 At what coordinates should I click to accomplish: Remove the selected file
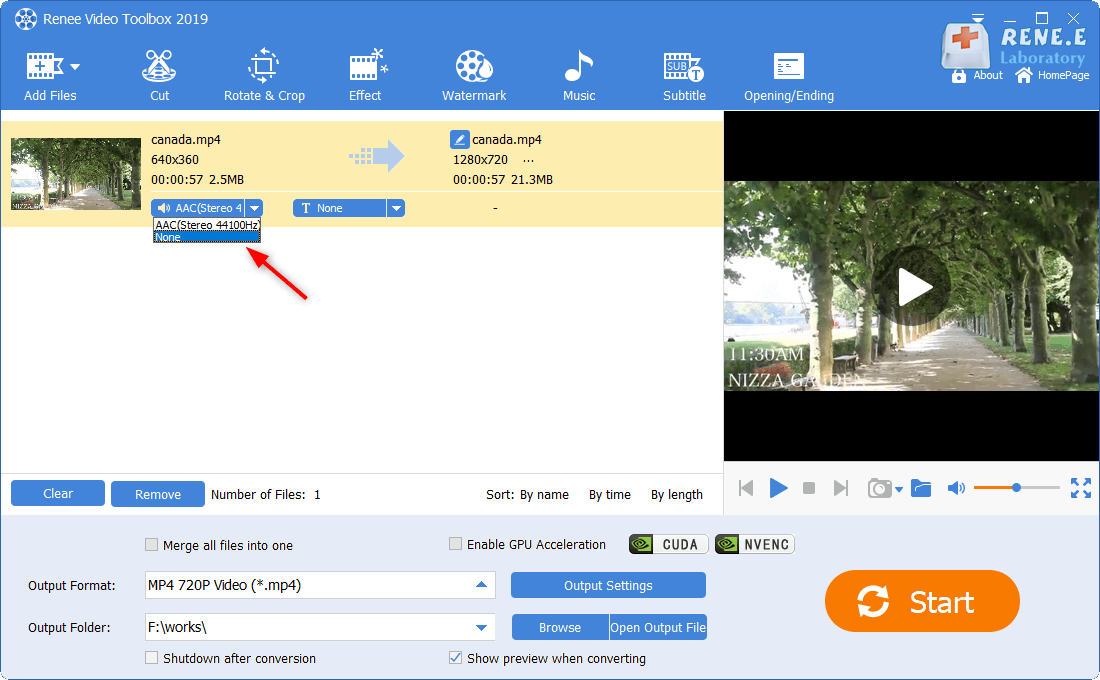point(158,494)
